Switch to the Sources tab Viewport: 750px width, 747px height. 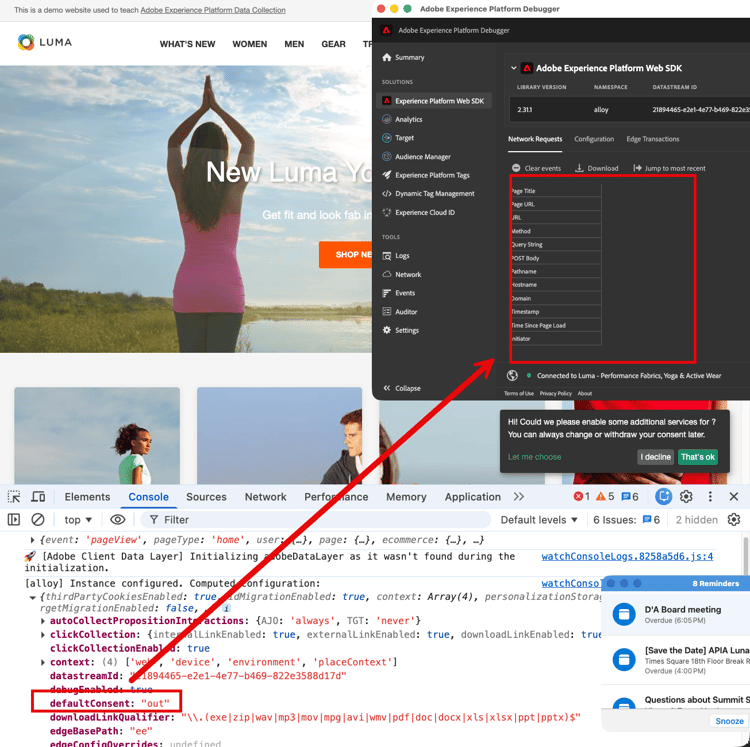[206, 497]
